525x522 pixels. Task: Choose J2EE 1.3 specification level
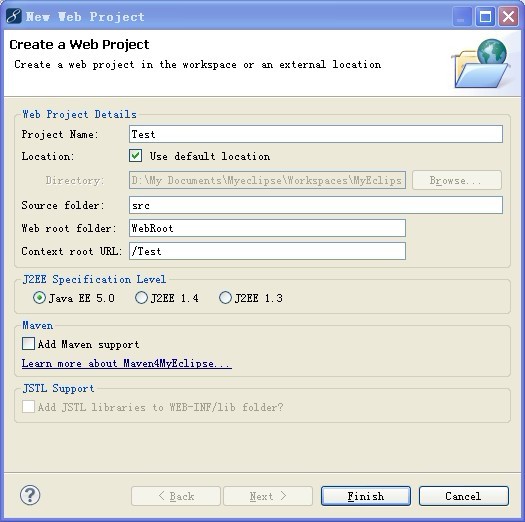225,297
